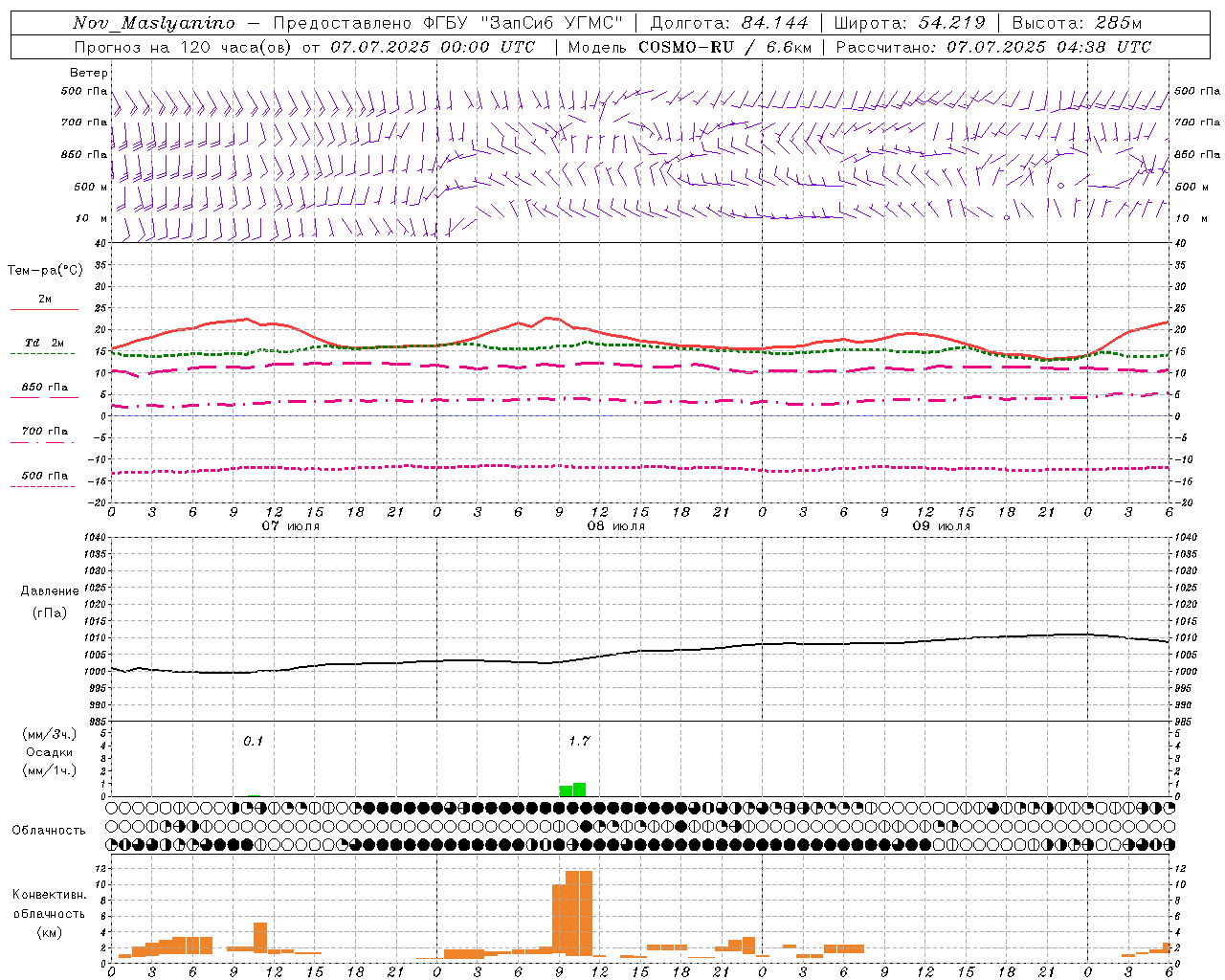The width and height of the screenshot is (1225, 980).
Task: Click the Облачность cloudiness label
Action: coord(49,831)
